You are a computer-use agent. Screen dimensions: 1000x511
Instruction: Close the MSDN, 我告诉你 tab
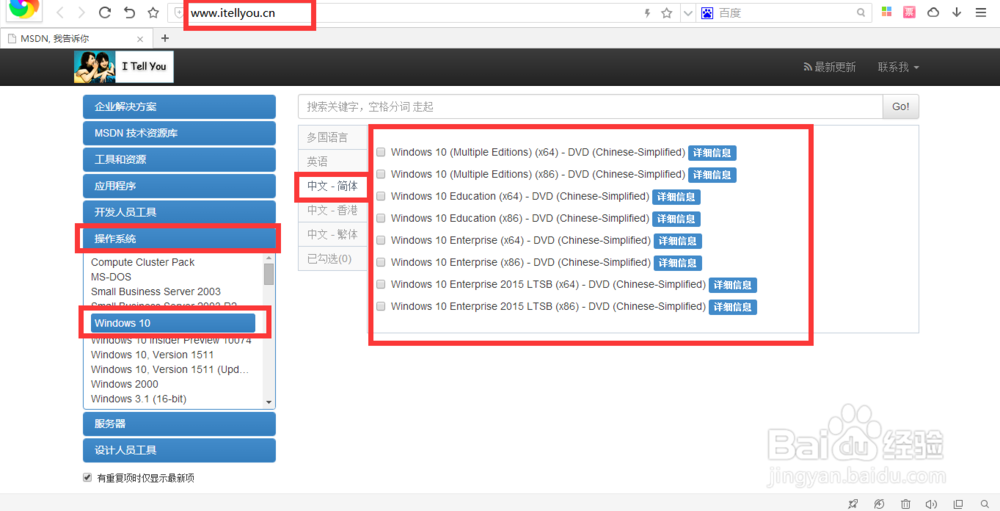(x=140, y=39)
